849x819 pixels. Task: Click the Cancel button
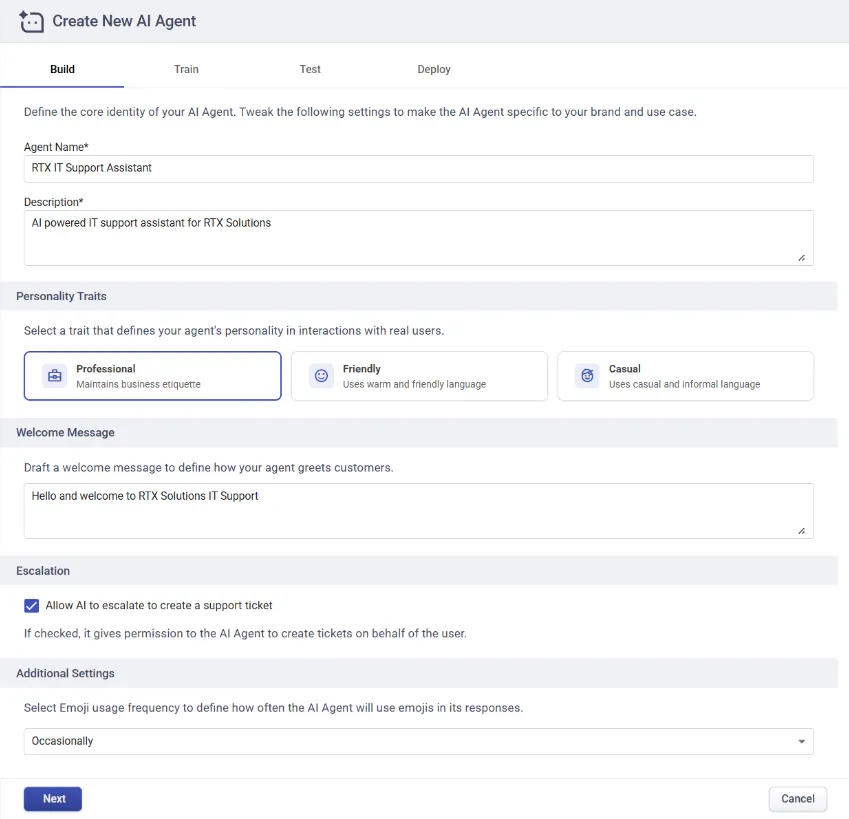click(797, 799)
